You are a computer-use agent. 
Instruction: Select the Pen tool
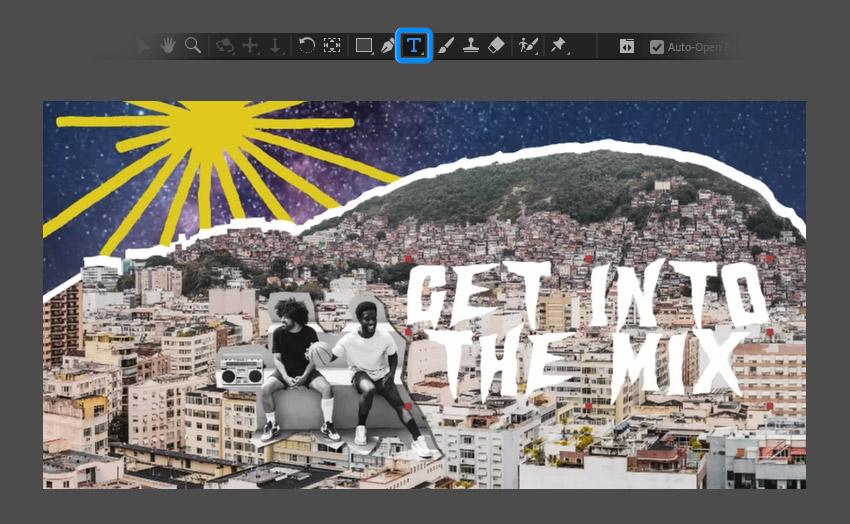388,46
